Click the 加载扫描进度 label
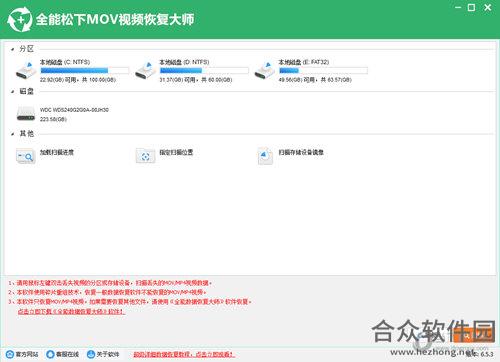This screenshot has height=362, width=500. pos(57,152)
